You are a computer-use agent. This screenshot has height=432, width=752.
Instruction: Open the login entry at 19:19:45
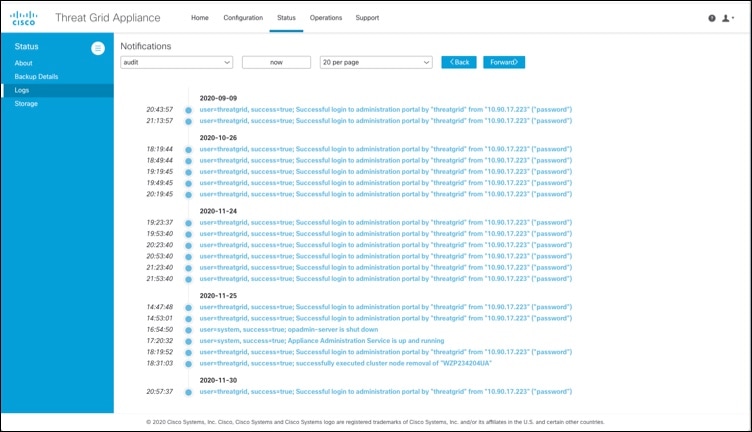(386, 172)
